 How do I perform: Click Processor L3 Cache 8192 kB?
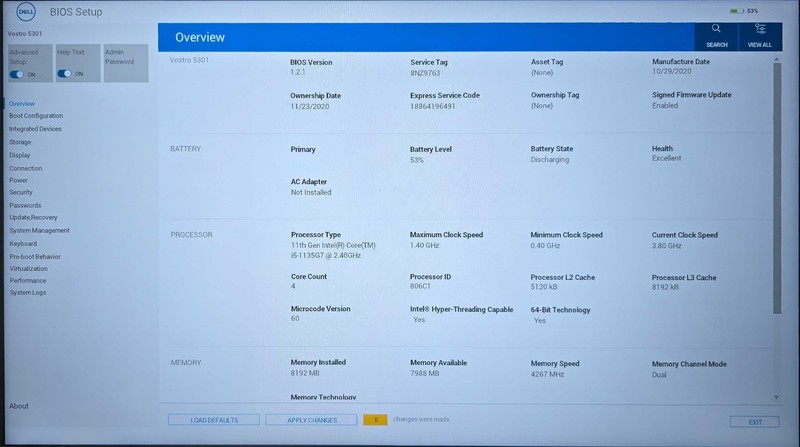pos(665,287)
